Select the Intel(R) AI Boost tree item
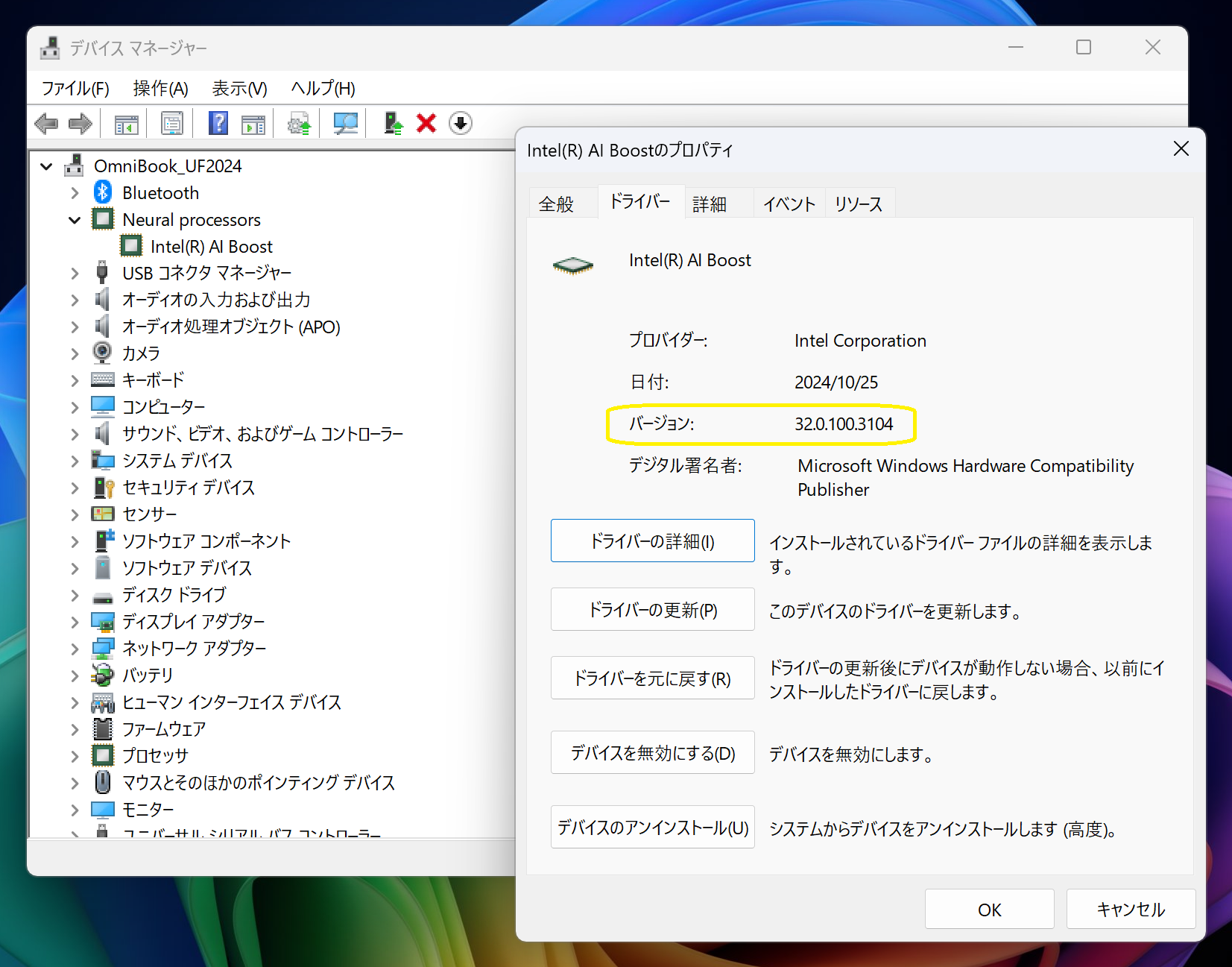This screenshot has width=1232, height=967. point(212,247)
